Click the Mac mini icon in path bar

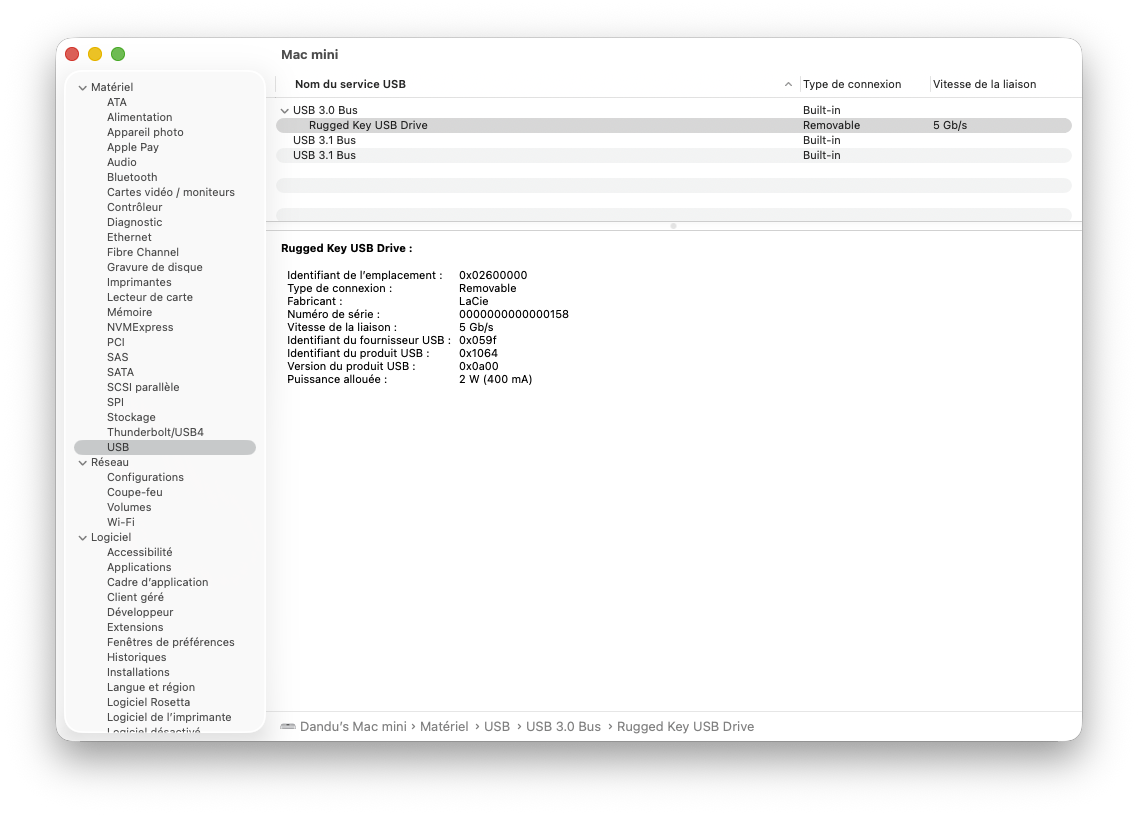[288, 726]
